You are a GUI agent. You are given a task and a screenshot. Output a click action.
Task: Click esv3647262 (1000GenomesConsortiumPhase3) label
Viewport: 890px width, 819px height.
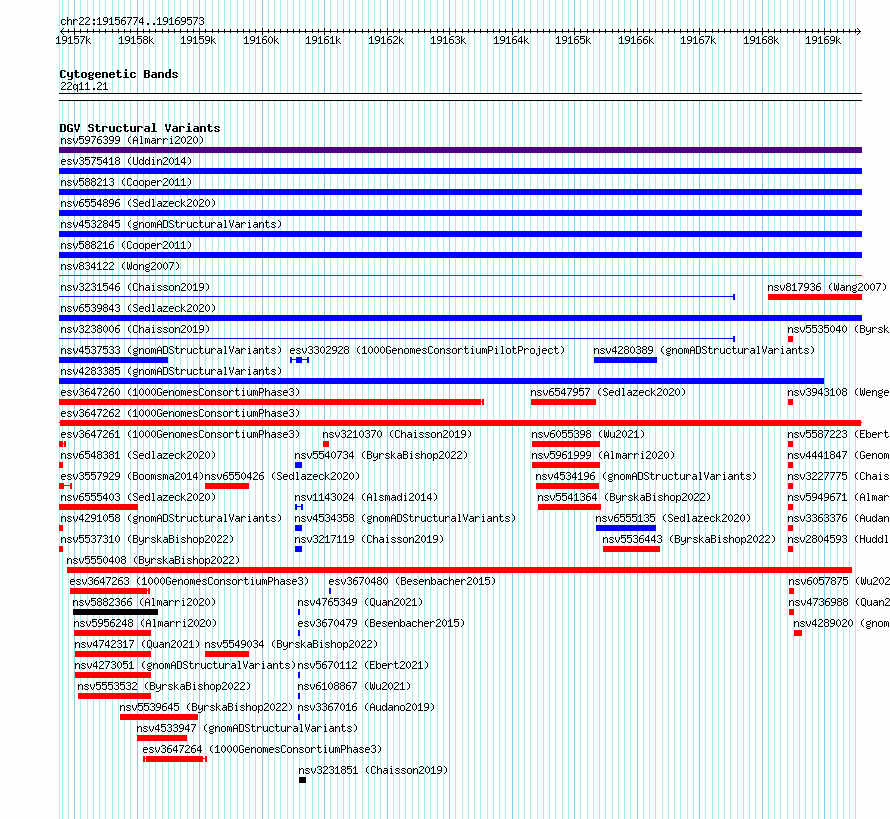point(180,413)
